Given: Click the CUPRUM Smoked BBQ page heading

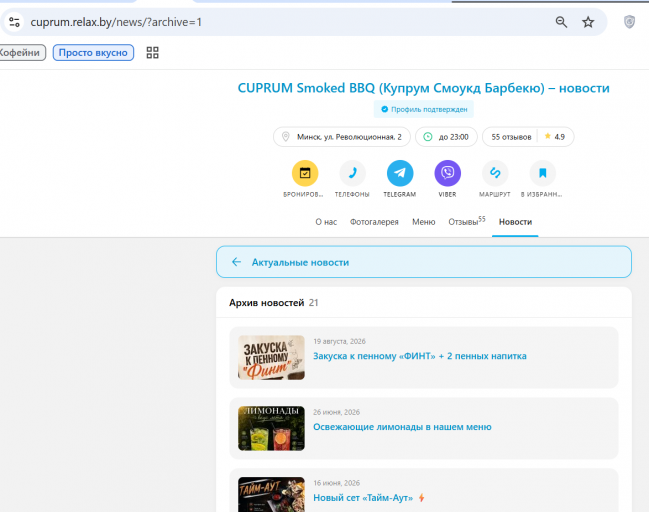Looking at the screenshot, I should click(423, 88).
